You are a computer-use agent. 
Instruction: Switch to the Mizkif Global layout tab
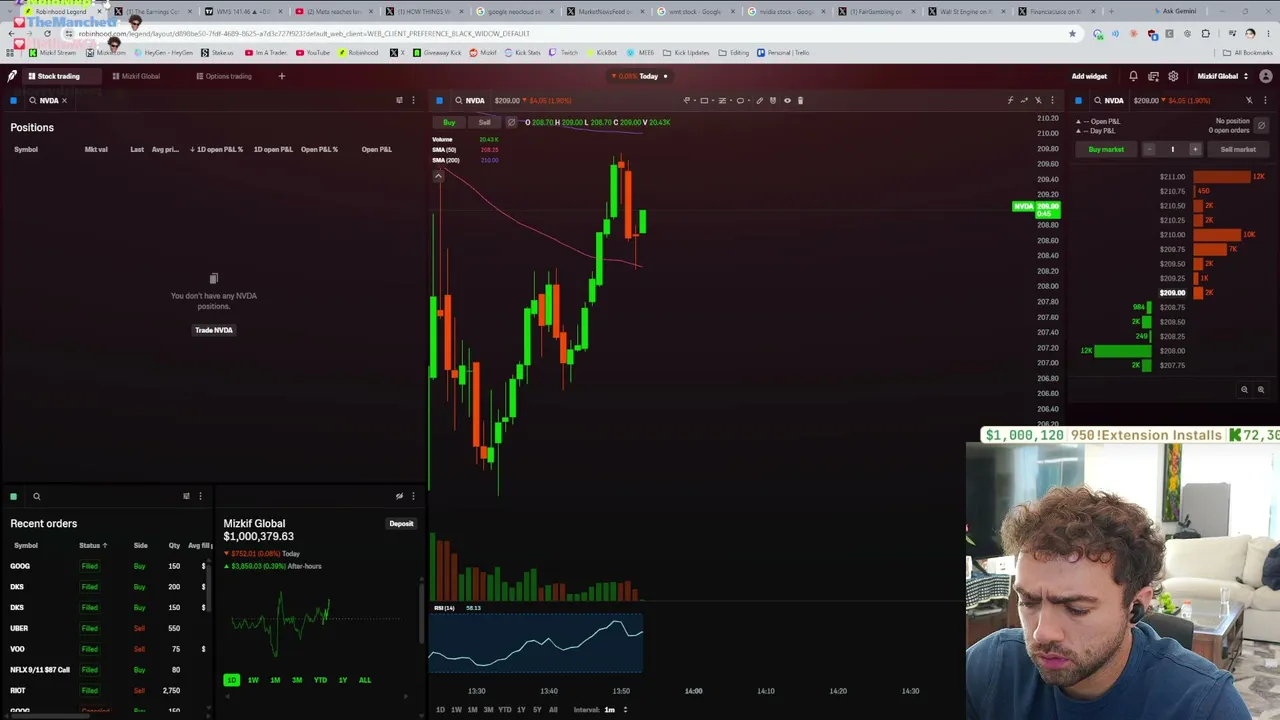point(136,76)
